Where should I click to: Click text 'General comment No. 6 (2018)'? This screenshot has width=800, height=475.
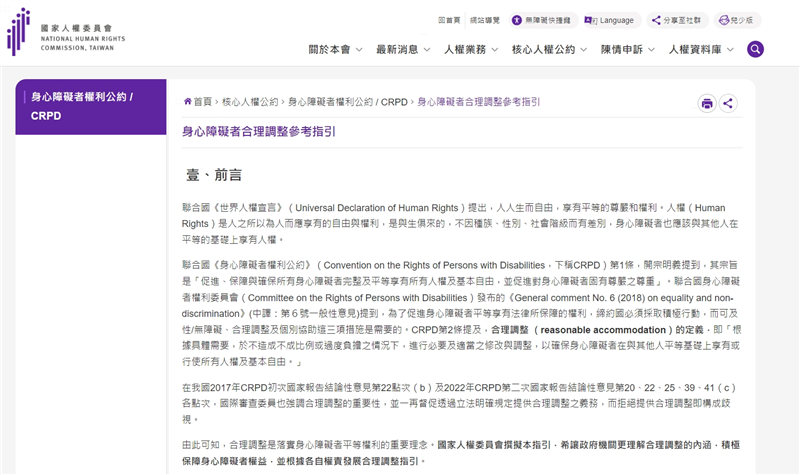[x=580, y=297]
